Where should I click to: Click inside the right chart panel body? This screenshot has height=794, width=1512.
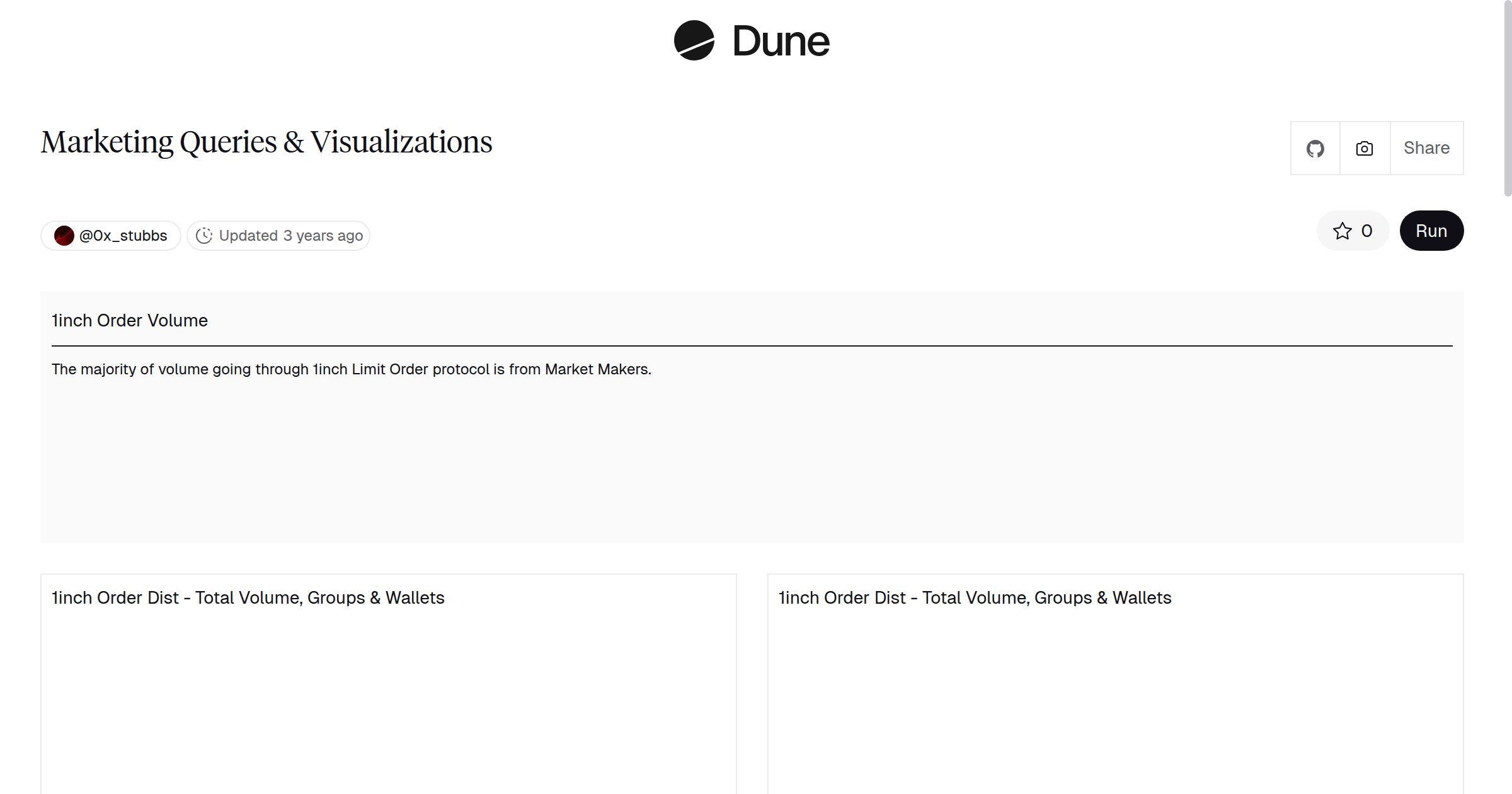[x=1115, y=706]
